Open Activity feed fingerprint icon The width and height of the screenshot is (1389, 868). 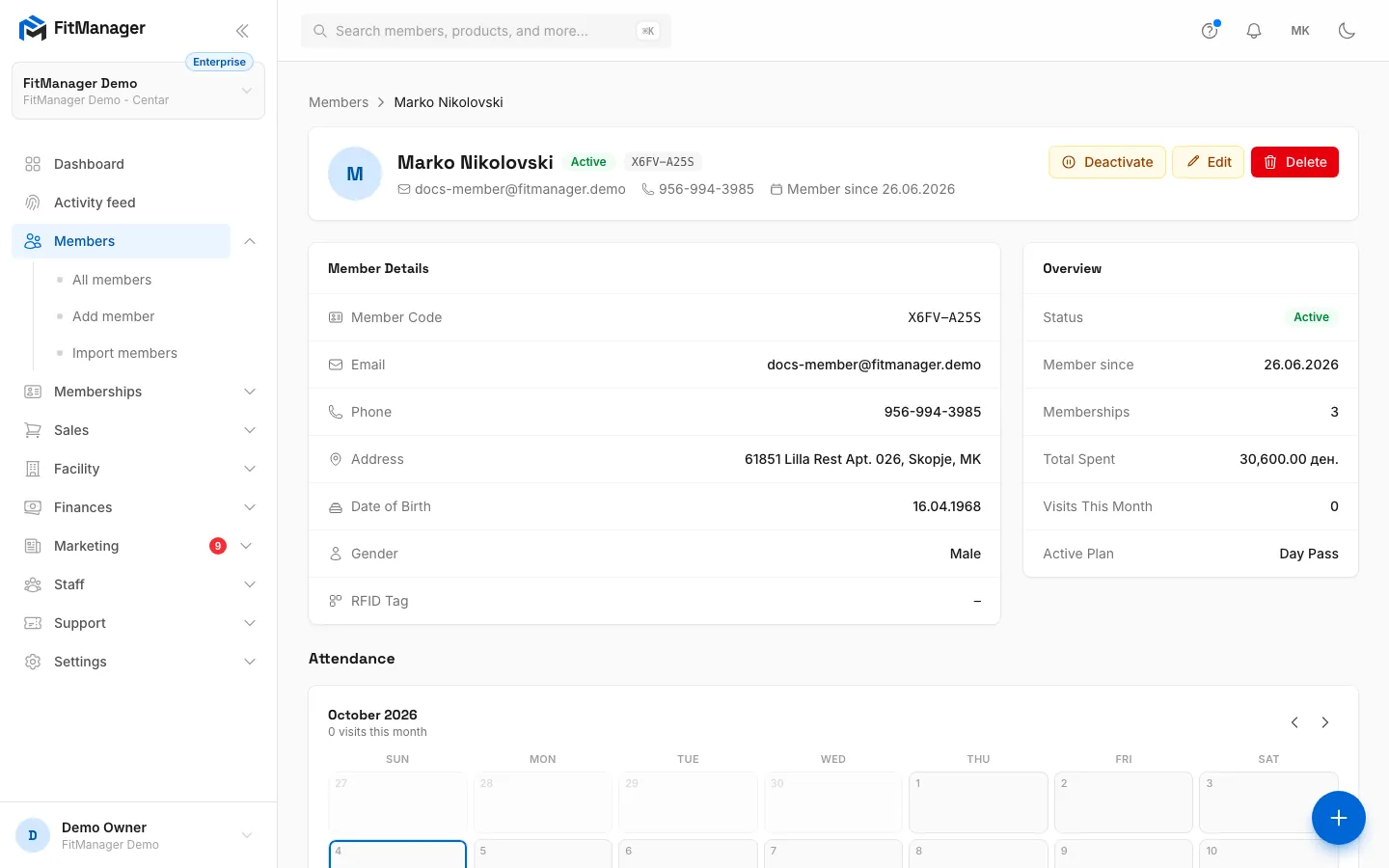point(33,203)
